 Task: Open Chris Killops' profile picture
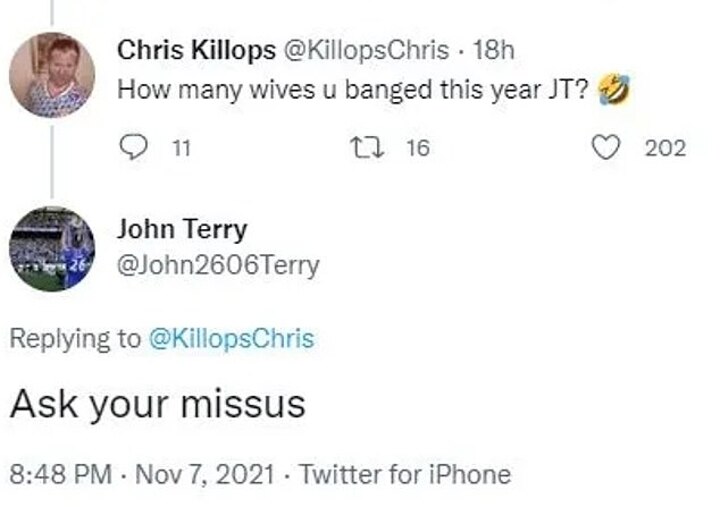(52, 75)
